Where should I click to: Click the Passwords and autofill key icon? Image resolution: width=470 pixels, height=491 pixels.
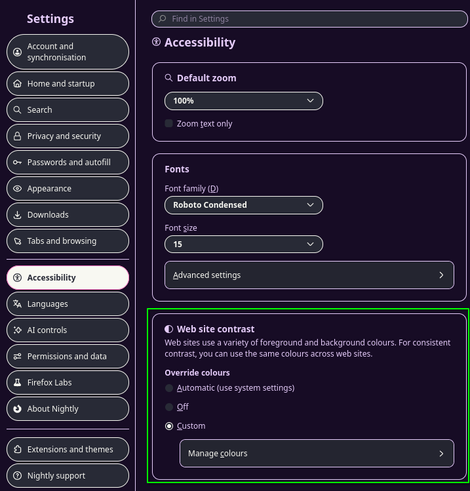coord(17,162)
